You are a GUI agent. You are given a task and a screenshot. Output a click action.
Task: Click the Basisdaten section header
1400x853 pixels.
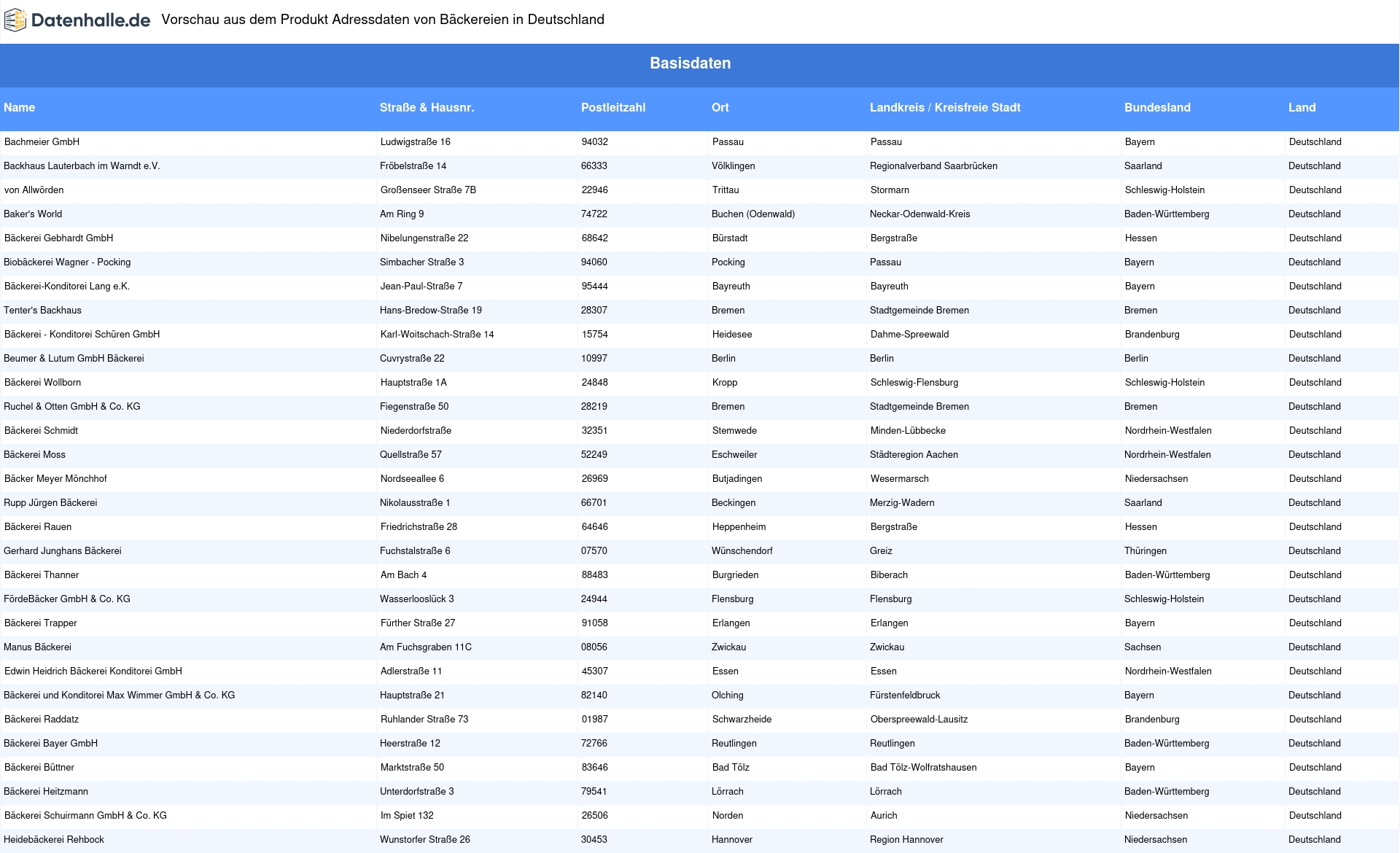[691, 63]
